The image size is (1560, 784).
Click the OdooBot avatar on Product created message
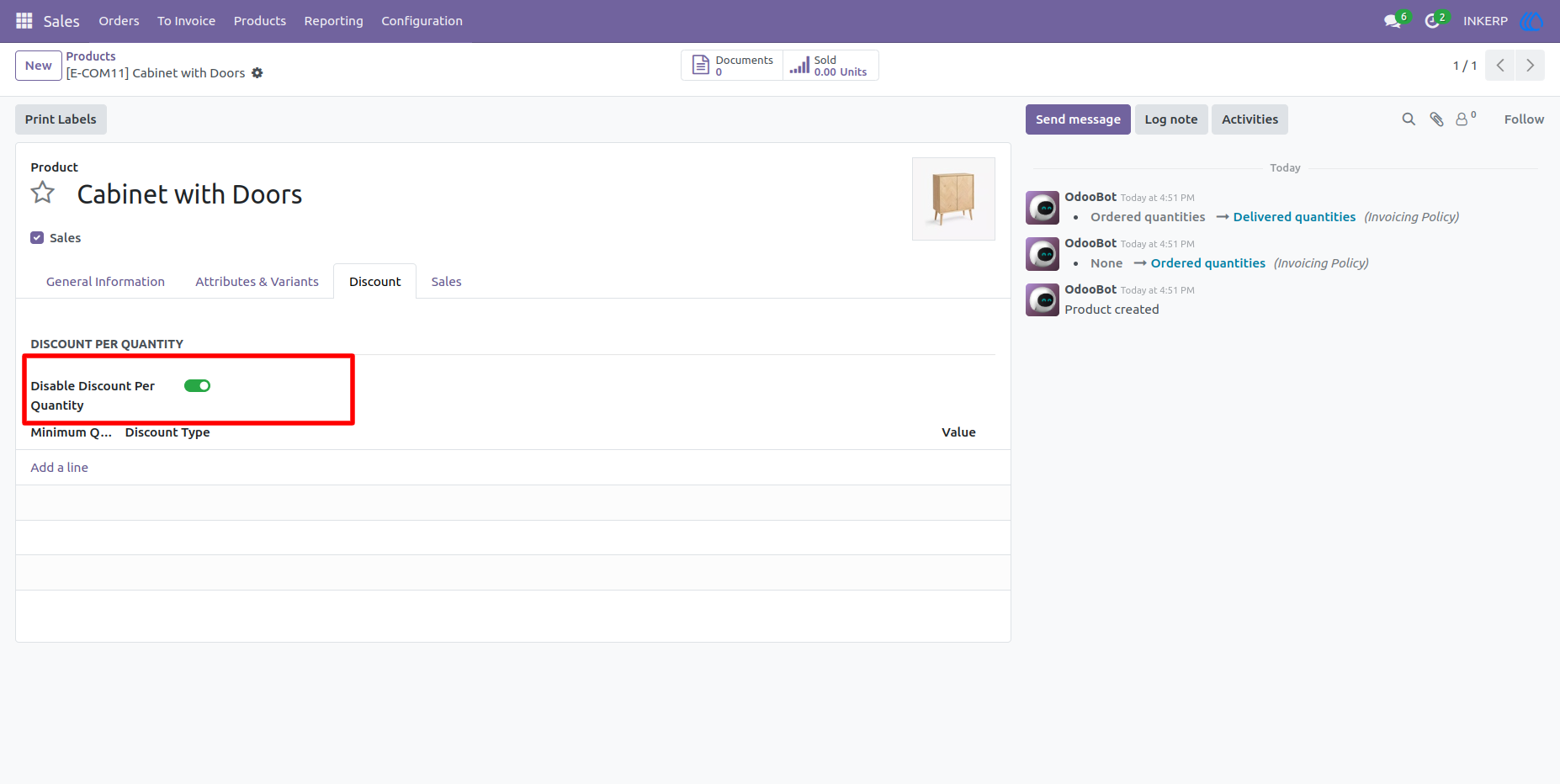pyautogui.click(x=1043, y=300)
